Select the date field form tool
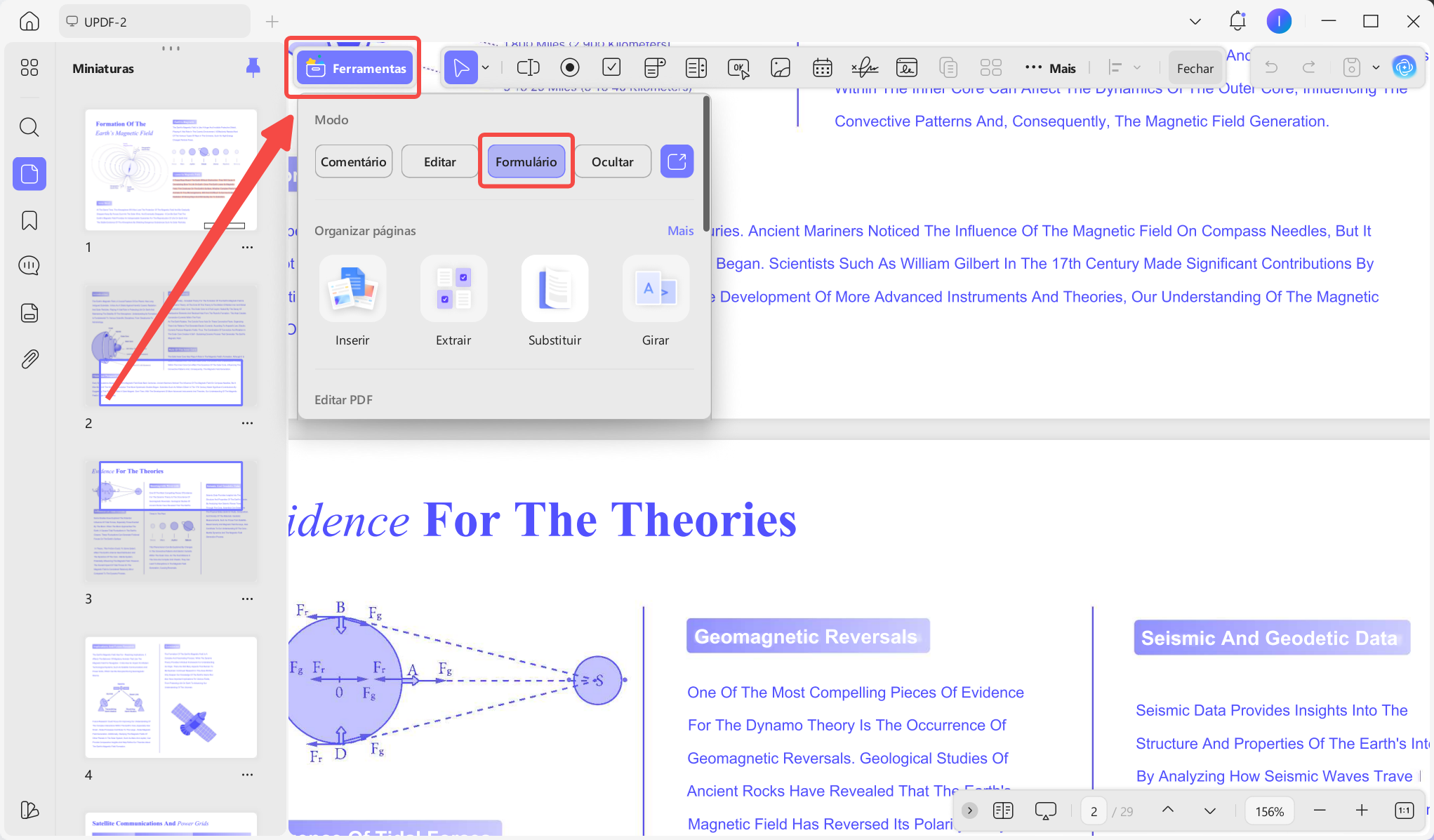Viewport: 1434px width, 840px height. (x=823, y=67)
